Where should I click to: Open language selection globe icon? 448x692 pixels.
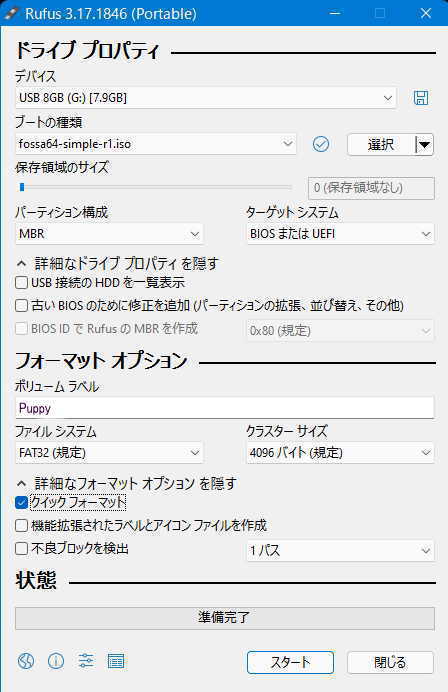[26, 661]
